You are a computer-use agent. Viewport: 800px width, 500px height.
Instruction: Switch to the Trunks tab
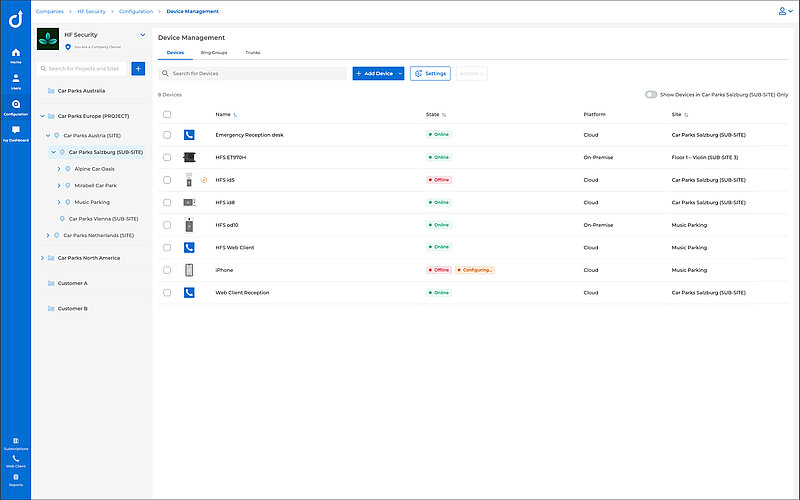tap(253, 51)
